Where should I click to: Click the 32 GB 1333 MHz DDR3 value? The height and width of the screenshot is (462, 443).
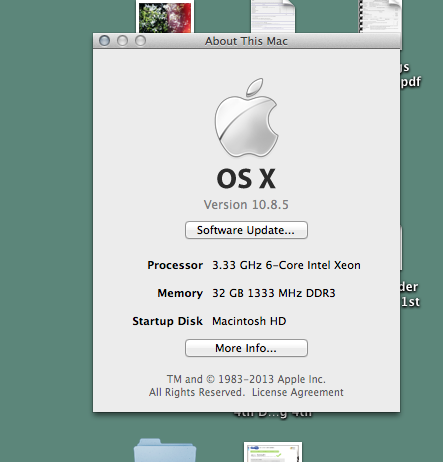[274, 293]
